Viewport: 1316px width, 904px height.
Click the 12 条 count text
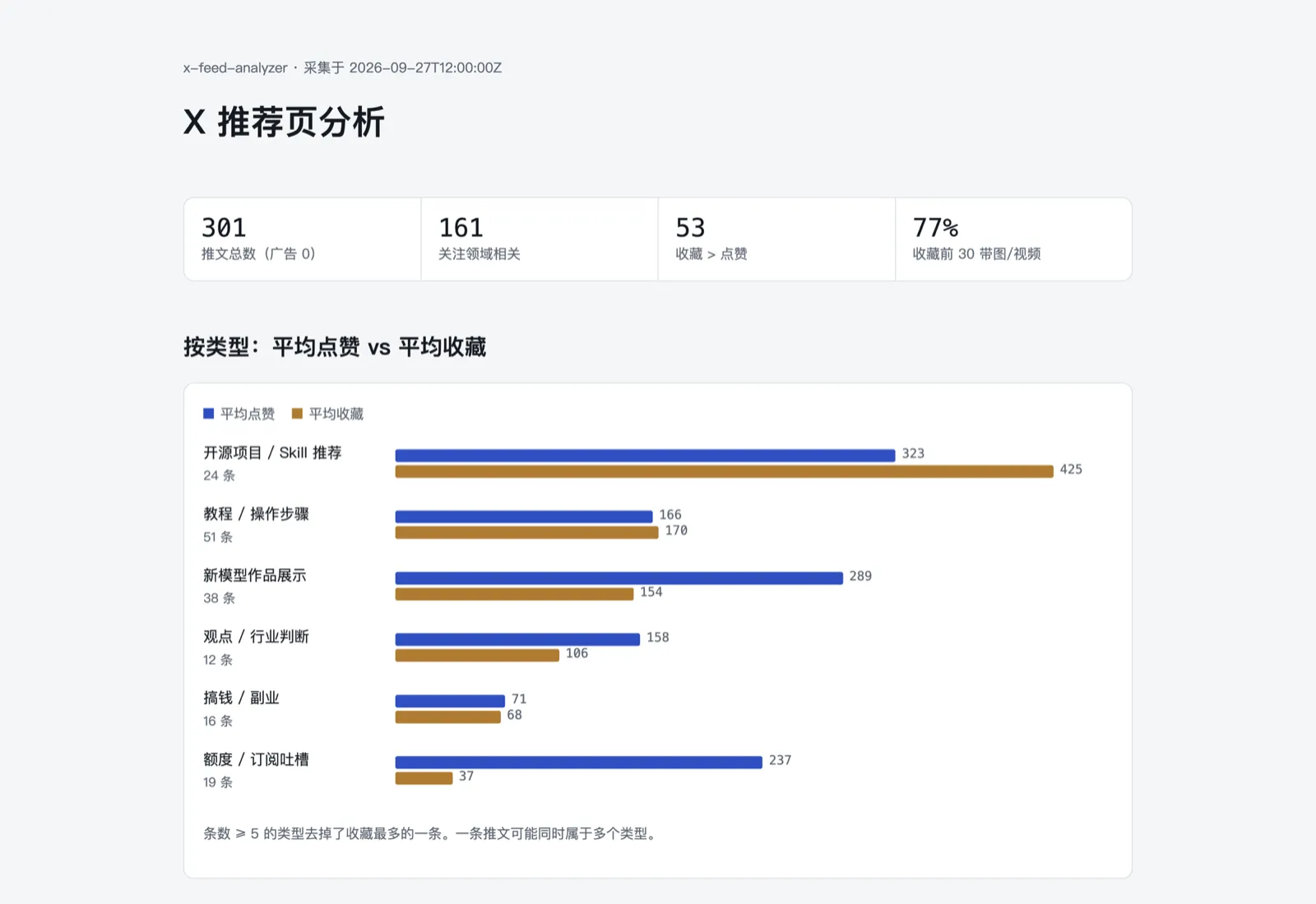pos(218,660)
